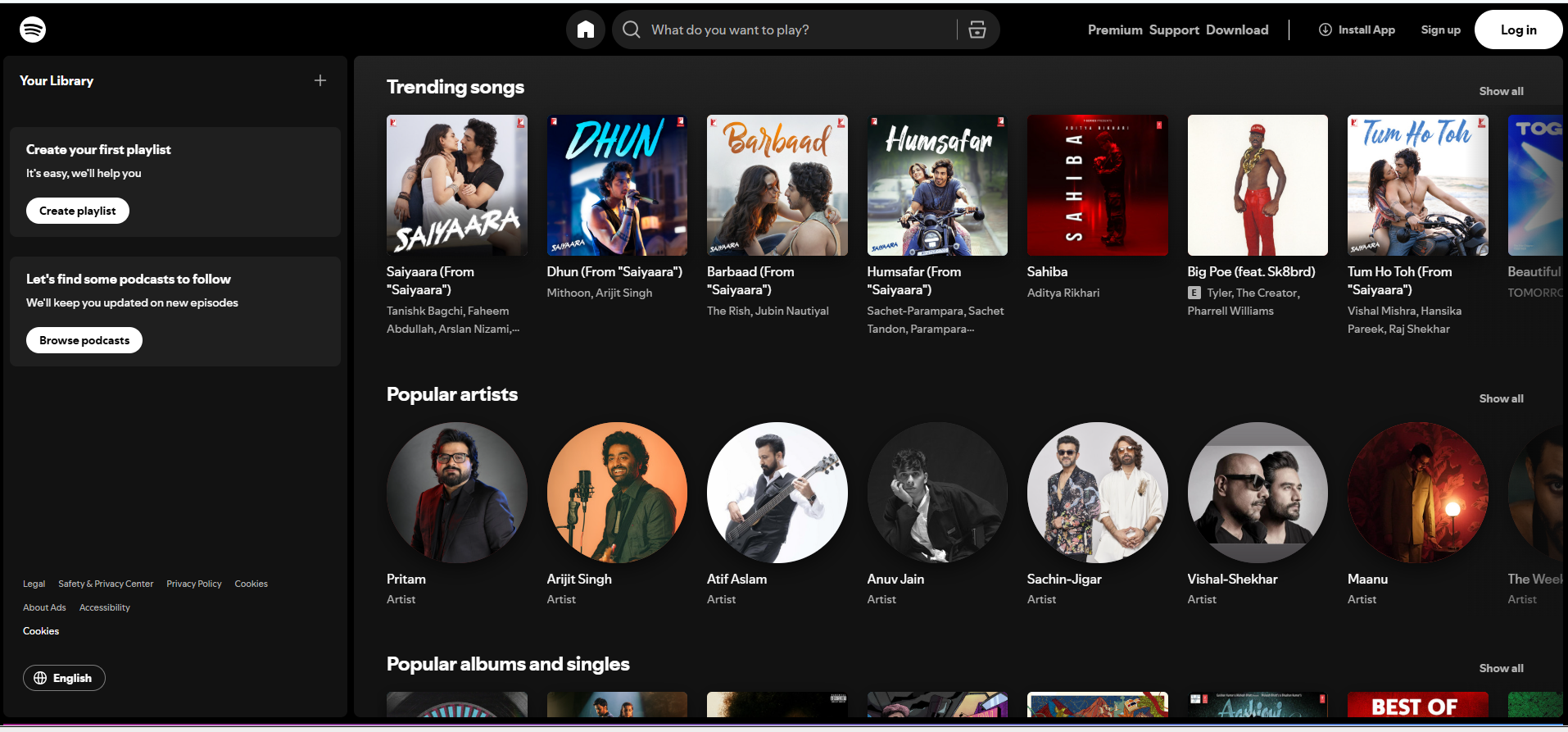Click 'Popular albums and singles' heading
1568x732 pixels.
pyautogui.click(x=508, y=664)
